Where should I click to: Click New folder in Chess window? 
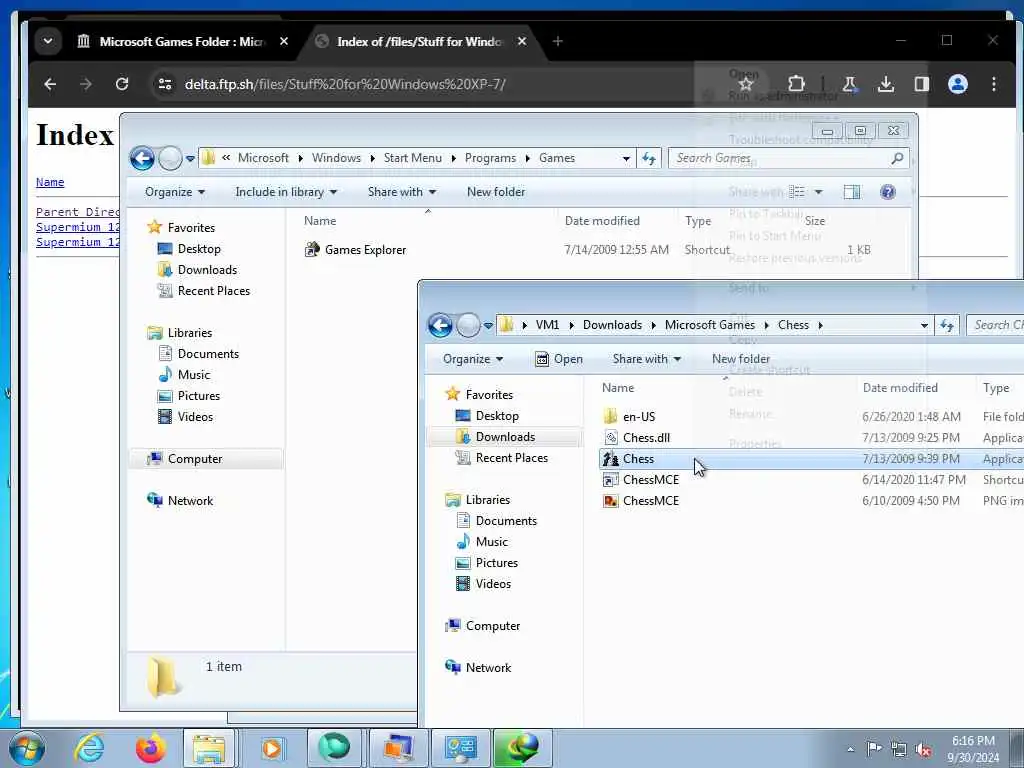(x=741, y=359)
